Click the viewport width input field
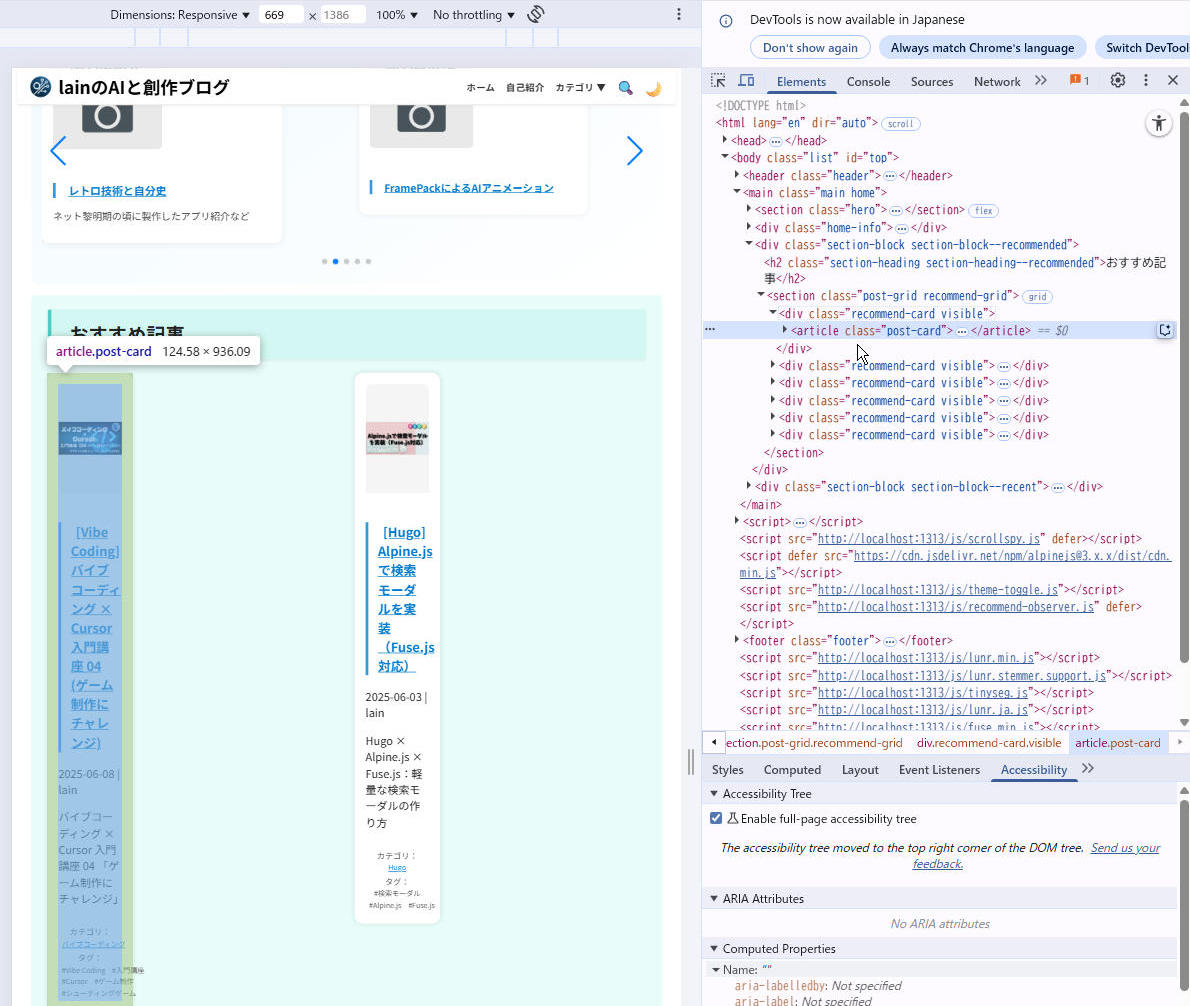The image size is (1190, 1006). [x=280, y=15]
